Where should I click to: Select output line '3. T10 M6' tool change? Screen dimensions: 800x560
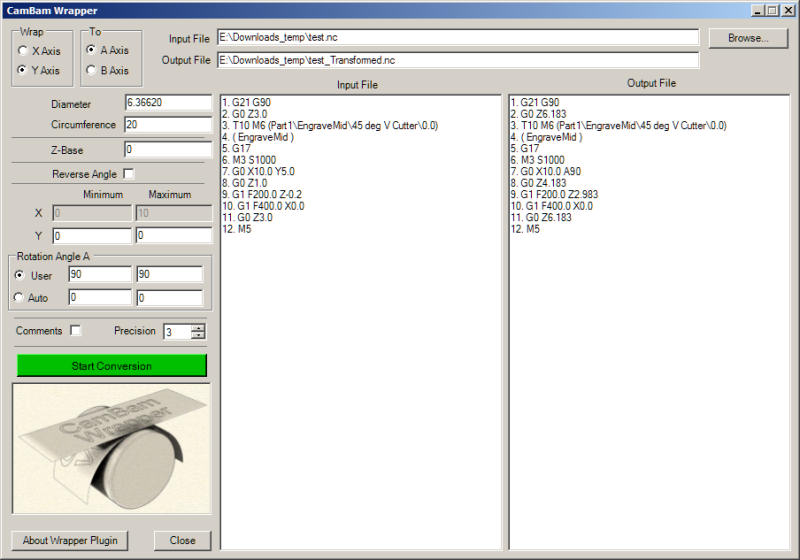[619, 125]
